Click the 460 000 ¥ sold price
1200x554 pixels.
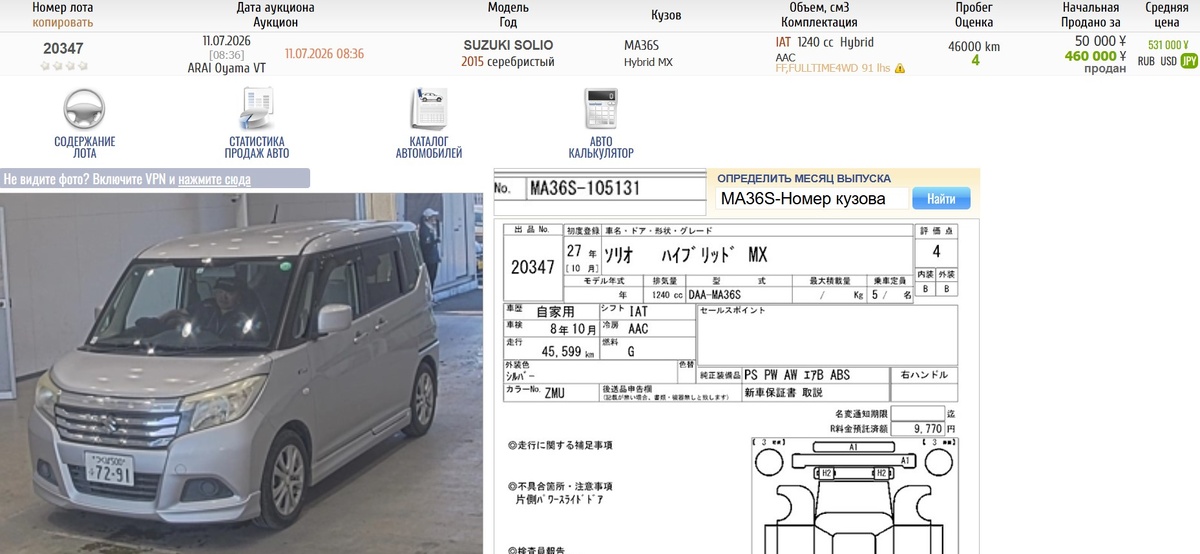point(1096,56)
